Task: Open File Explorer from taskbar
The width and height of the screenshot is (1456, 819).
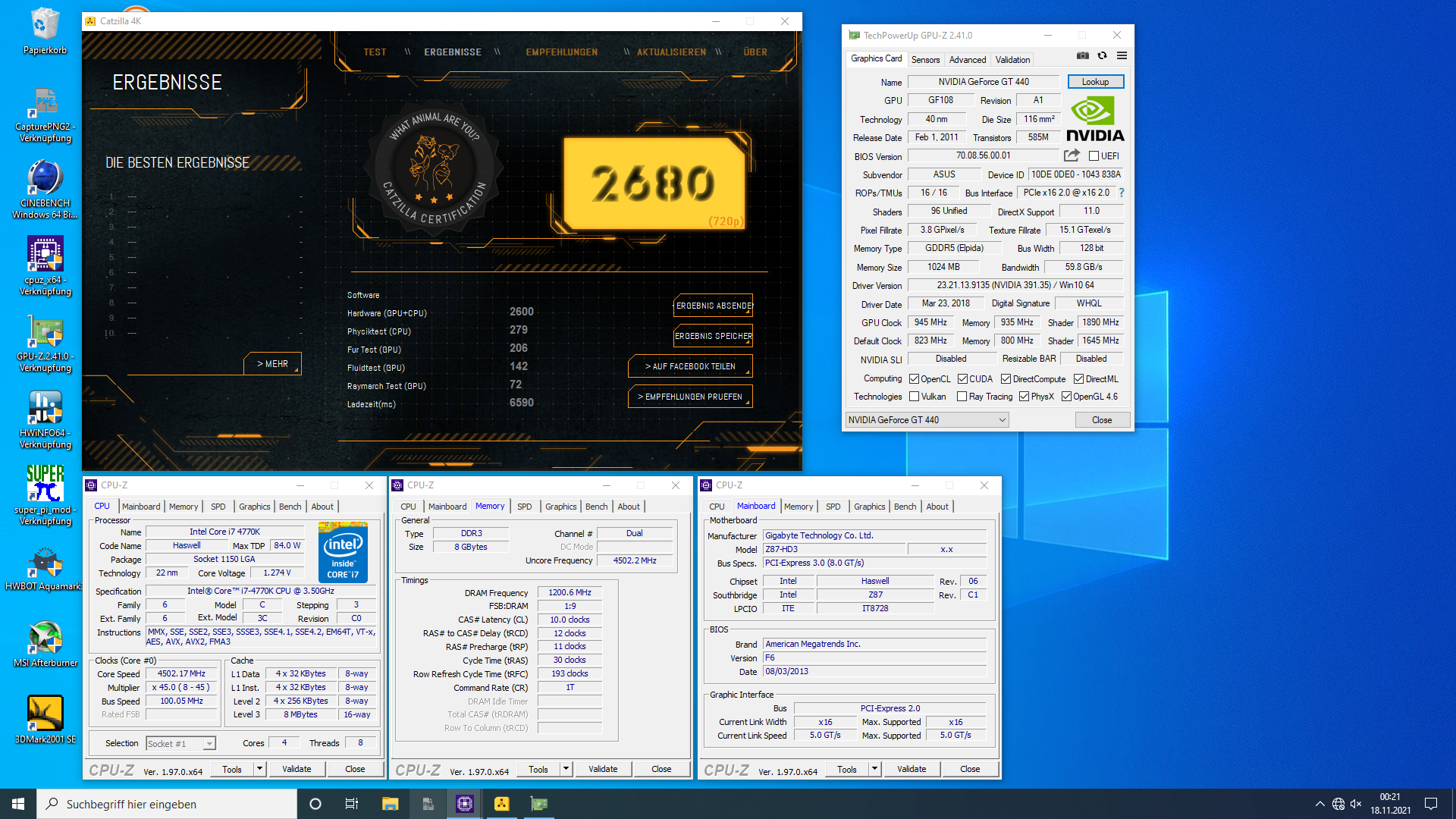Action: [390, 804]
